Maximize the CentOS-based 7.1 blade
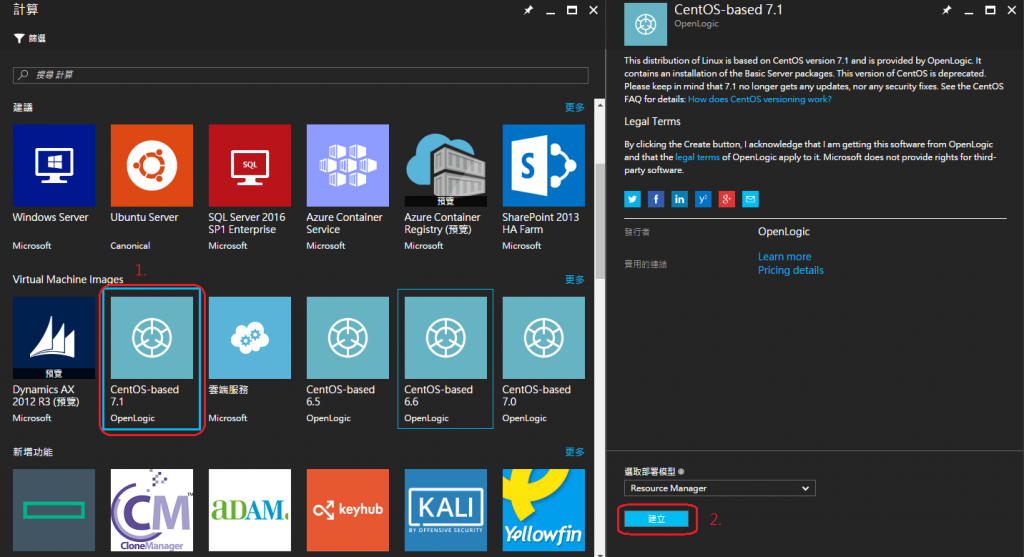The height and width of the screenshot is (557, 1024). (x=990, y=10)
